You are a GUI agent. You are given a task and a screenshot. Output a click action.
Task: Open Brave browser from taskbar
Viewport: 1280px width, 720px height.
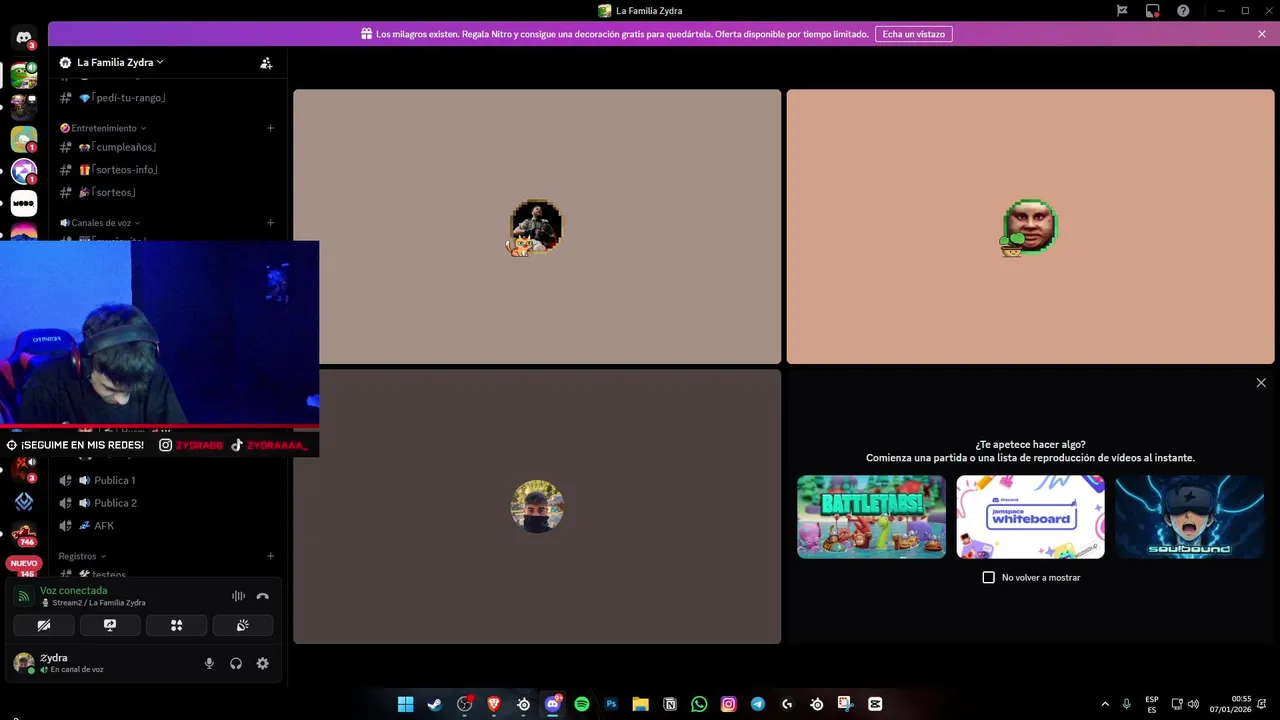493,704
